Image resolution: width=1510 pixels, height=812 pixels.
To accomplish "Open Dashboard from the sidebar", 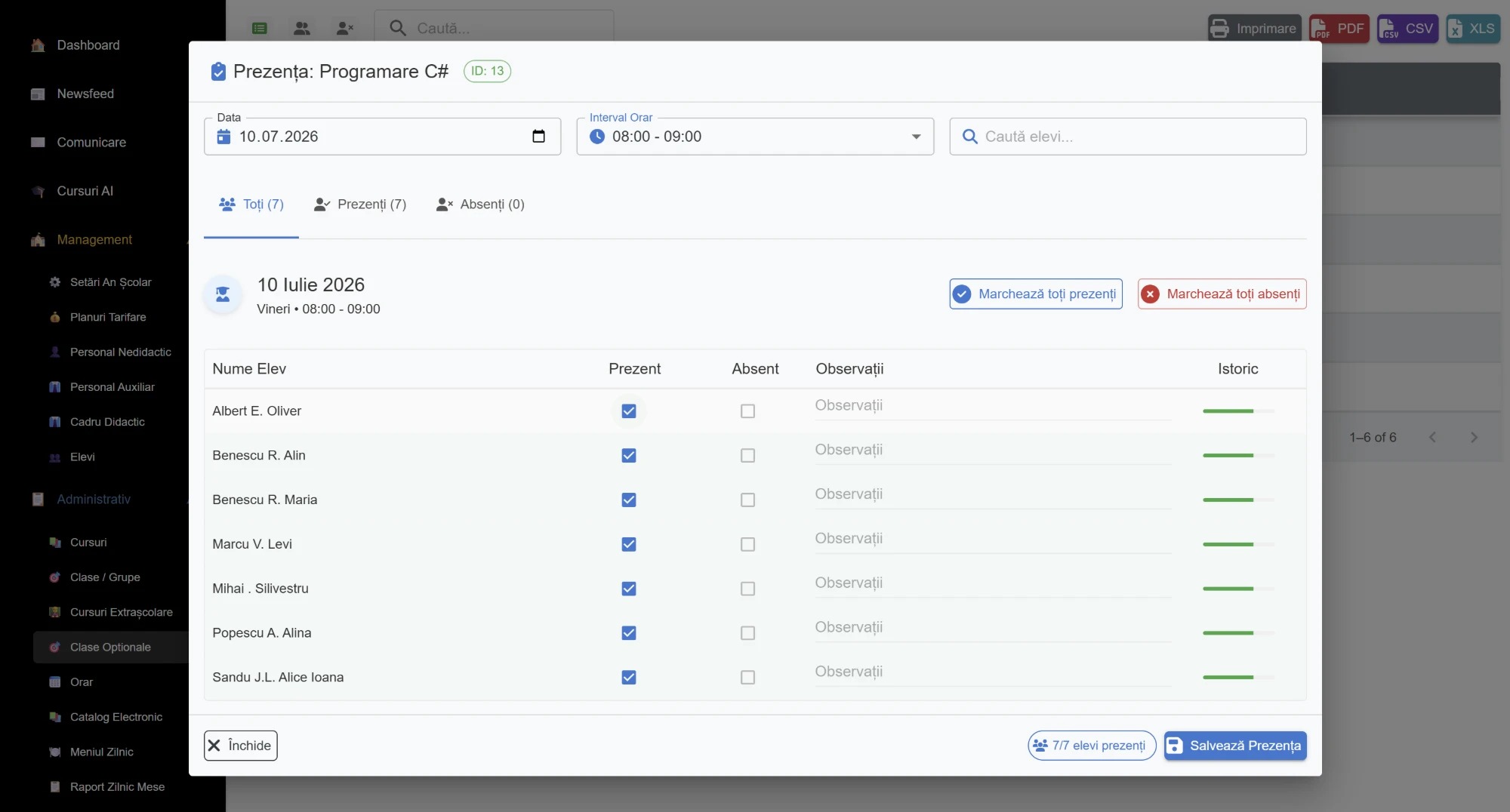I will (88, 45).
